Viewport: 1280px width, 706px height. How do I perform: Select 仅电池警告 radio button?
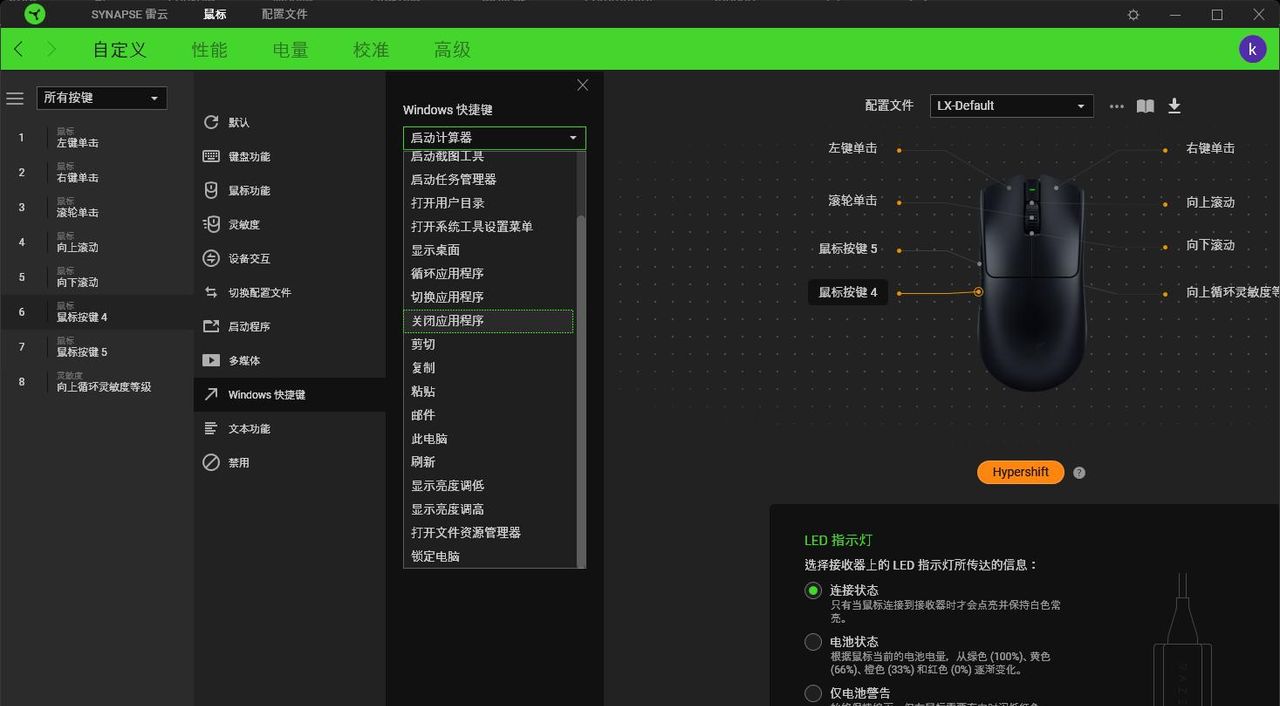pyautogui.click(x=813, y=693)
